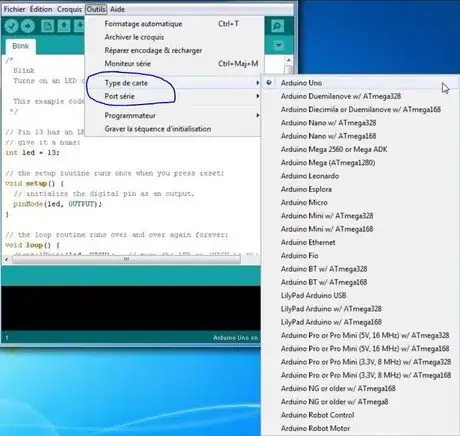Open the Aide menu
This screenshot has width=460, height=436.
pos(117,9)
